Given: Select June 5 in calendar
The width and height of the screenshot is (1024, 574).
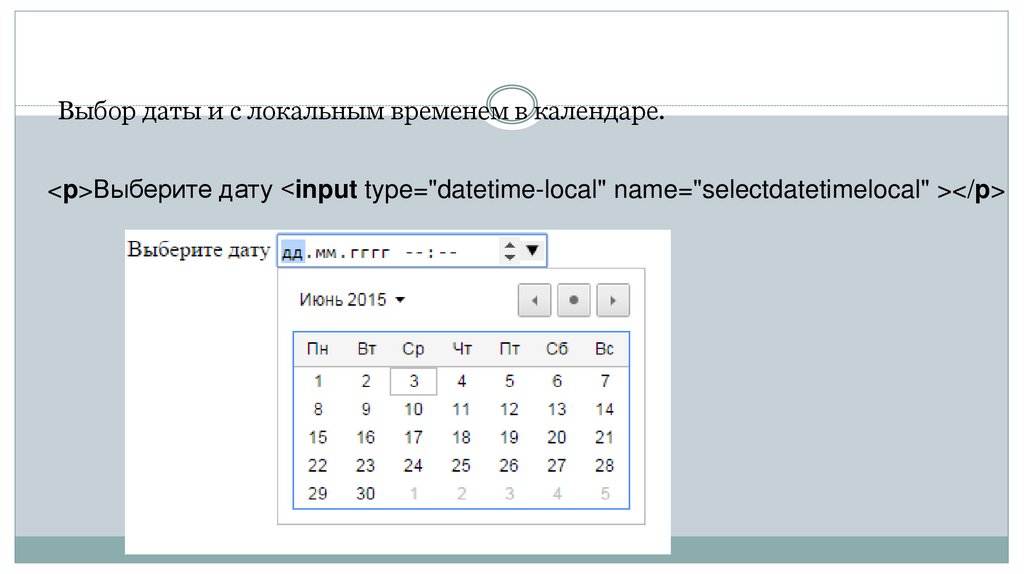Looking at the screenshot, I should 509,381.
